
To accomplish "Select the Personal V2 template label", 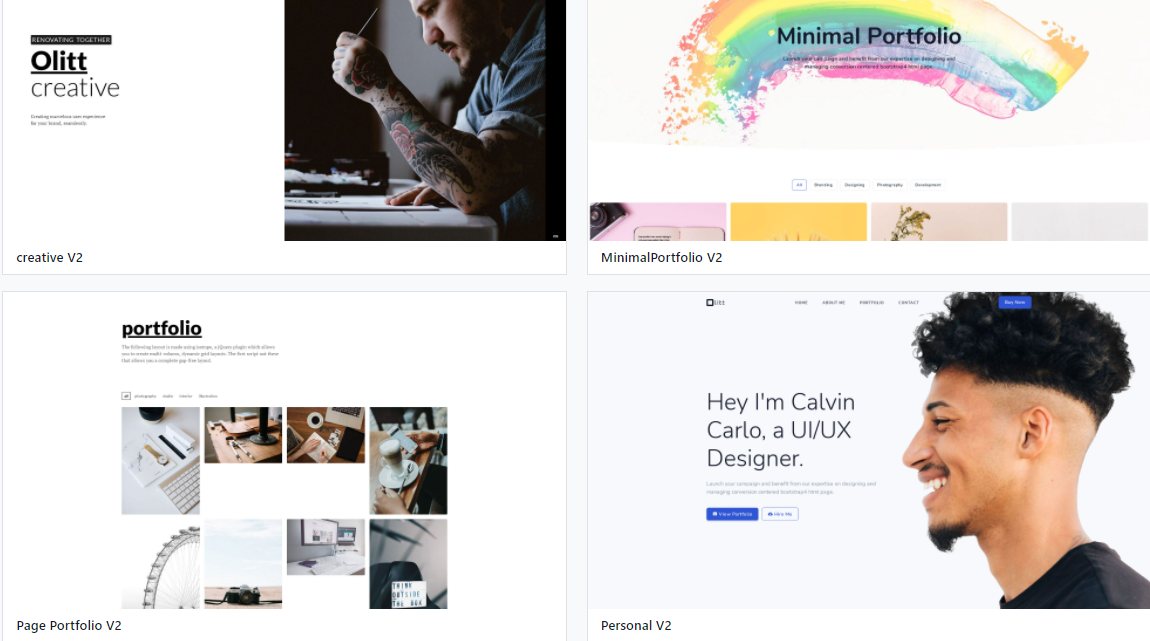I will click(x=636, y=626).
